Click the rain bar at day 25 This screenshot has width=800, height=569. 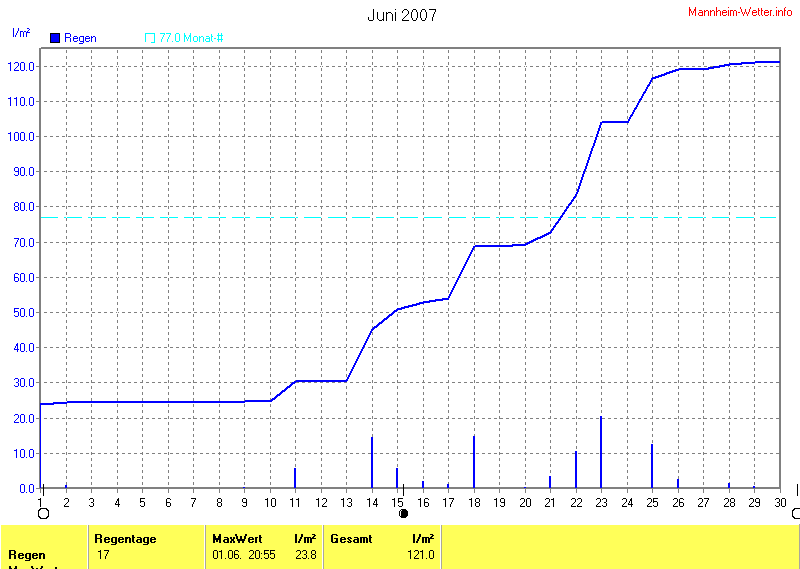[x=652, y=466]
